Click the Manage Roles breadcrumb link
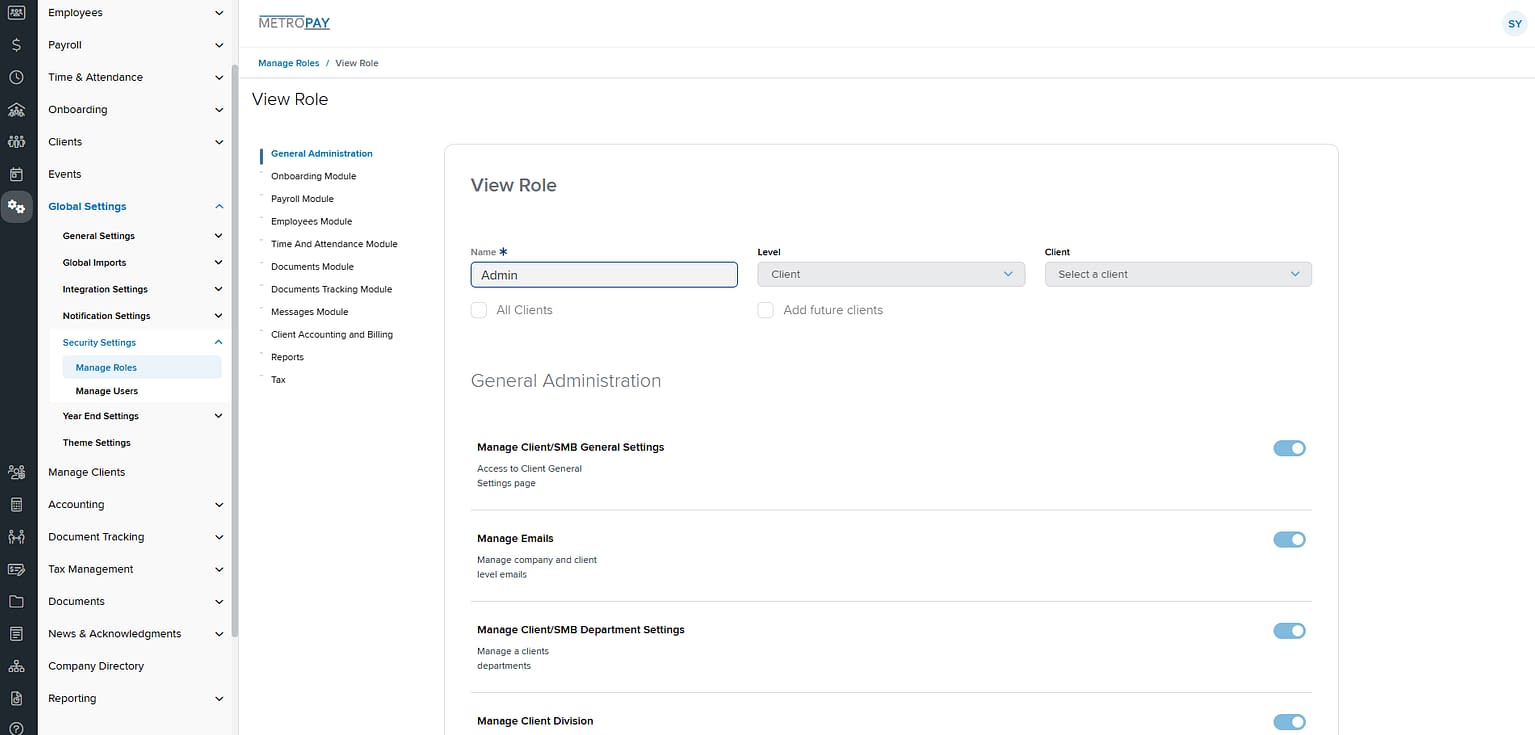 point(288,62)
